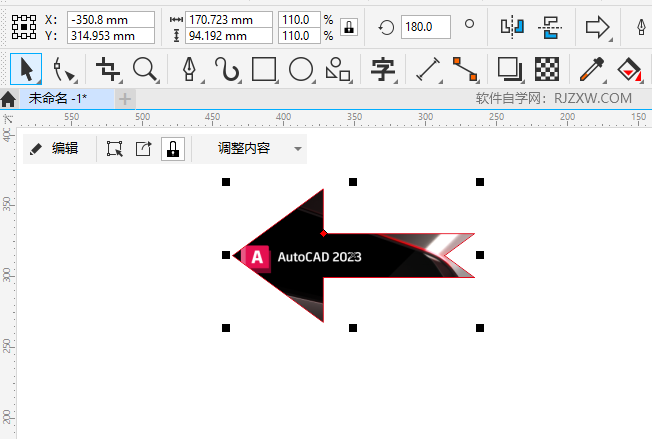Toggle lock contents to PowerClip
652x439 pixels.
[173, 149]
